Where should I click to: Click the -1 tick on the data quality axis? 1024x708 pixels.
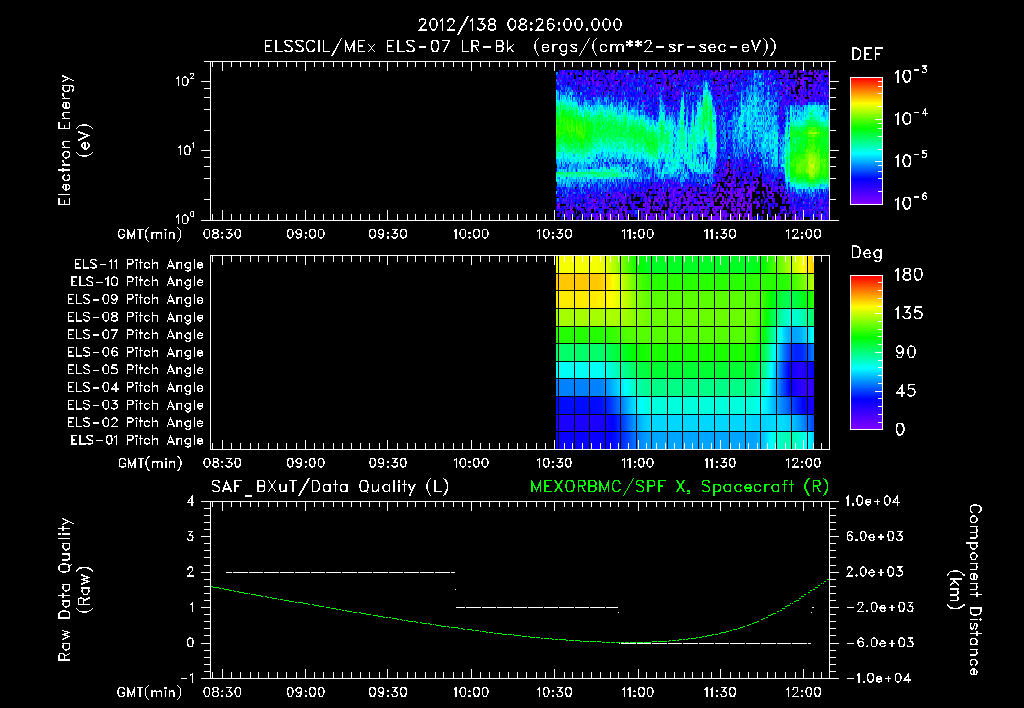coord(187,678)
